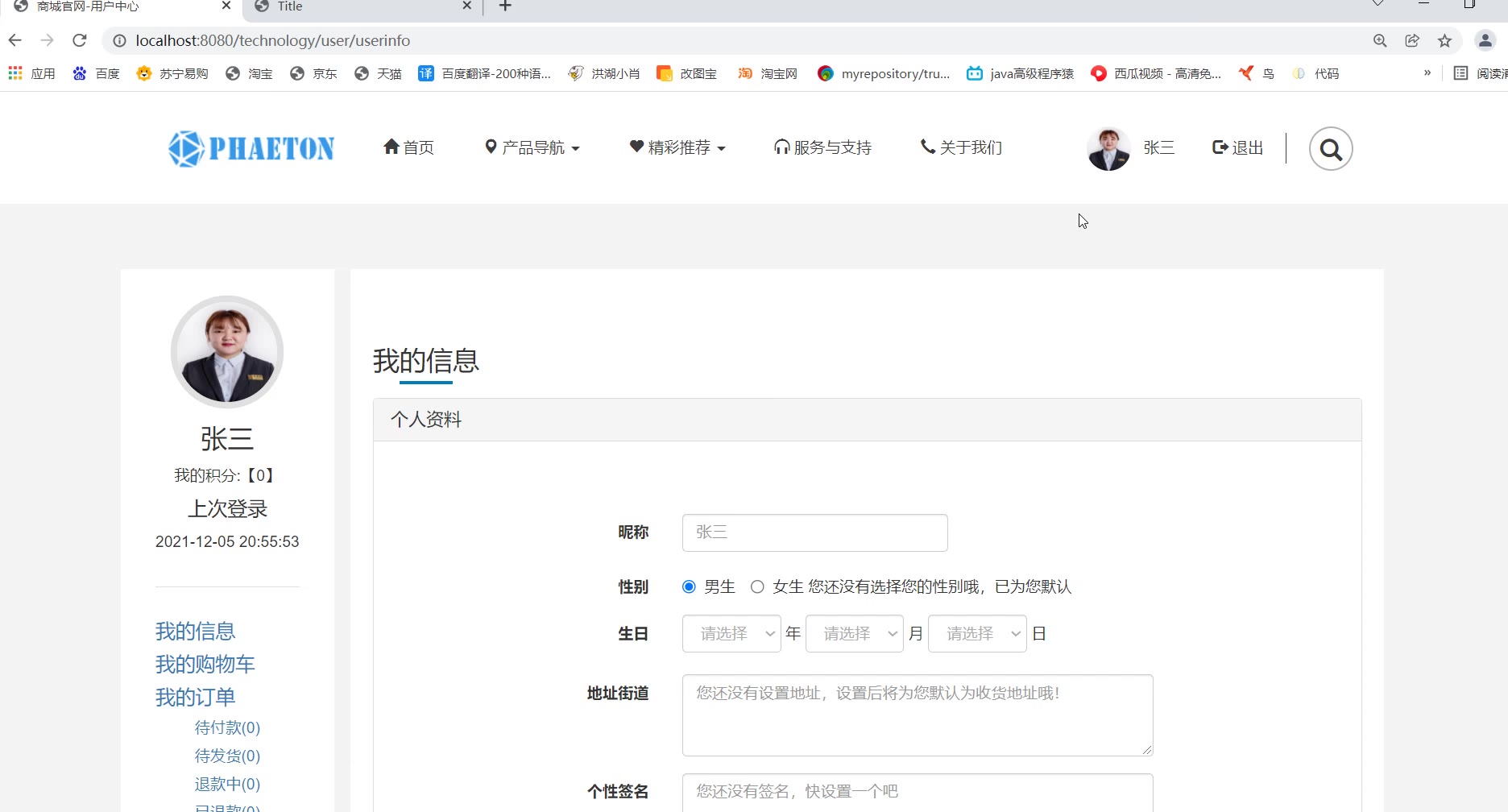Open the myrepository bookmark

pyautogui.click(x=884, y=73)
